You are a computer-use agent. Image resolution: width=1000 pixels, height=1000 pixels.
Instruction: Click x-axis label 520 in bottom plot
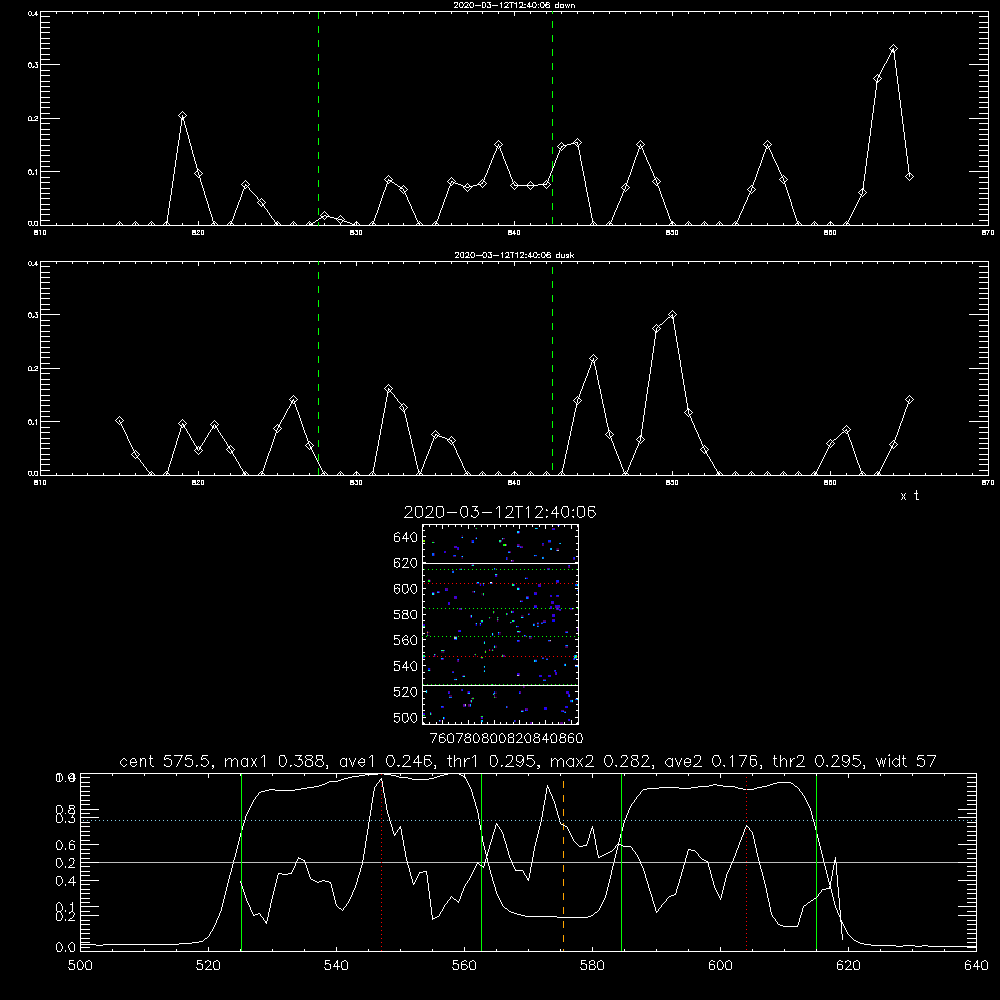[208, 966]
